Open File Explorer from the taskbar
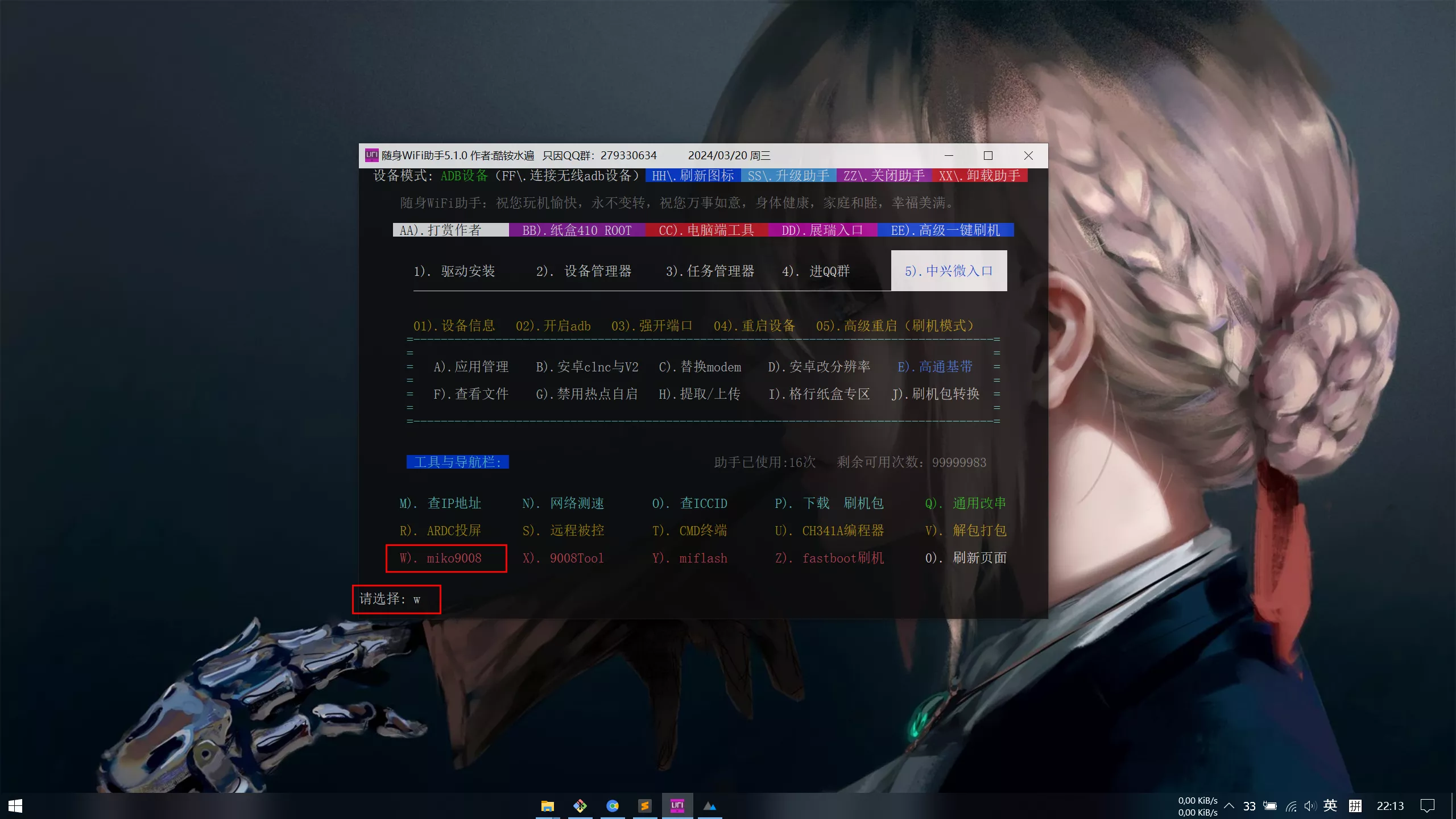The image size is (1456, 819). coord(547,806)
